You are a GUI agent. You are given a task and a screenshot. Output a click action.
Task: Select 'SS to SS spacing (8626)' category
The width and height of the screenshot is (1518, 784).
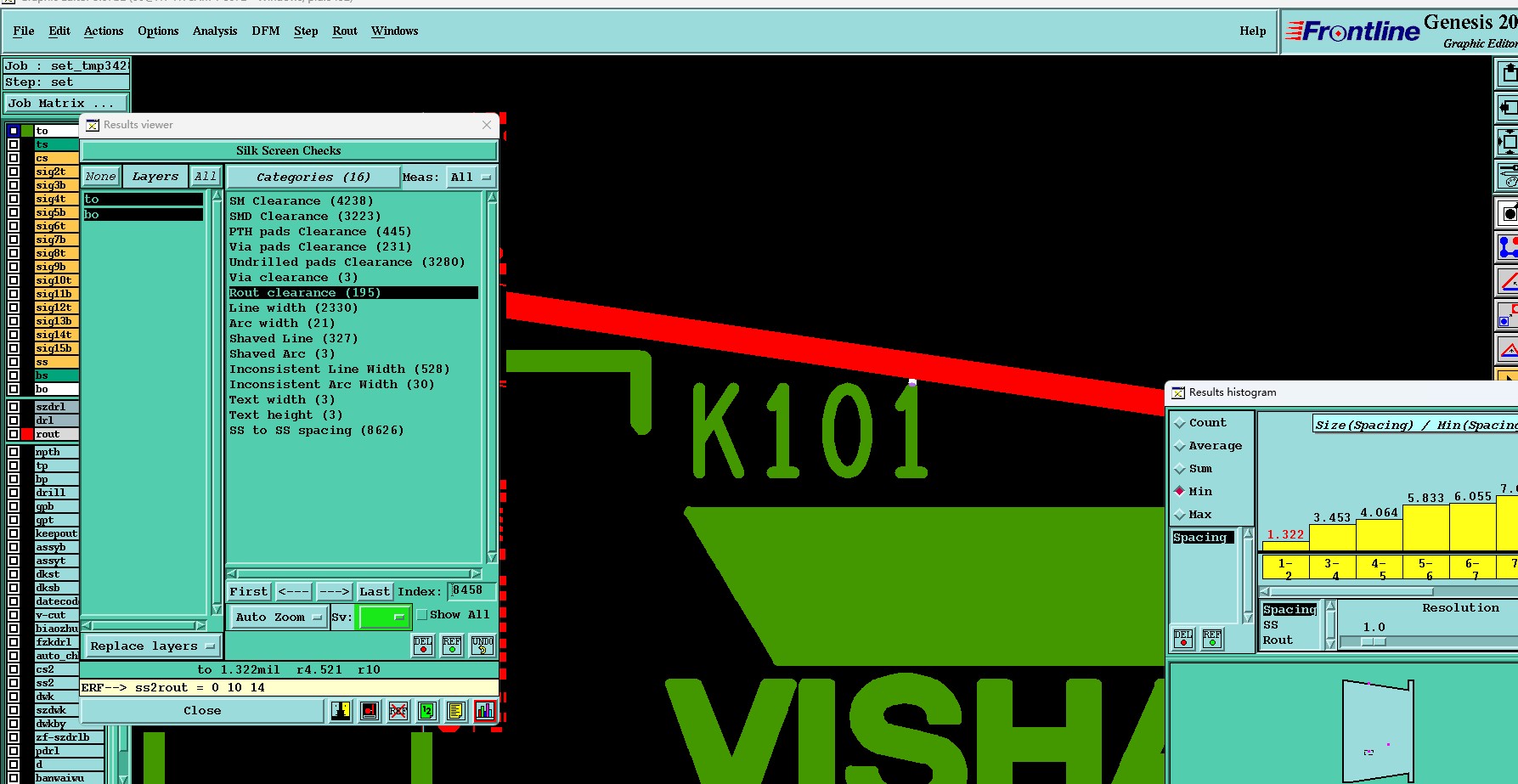pos(317,431)
